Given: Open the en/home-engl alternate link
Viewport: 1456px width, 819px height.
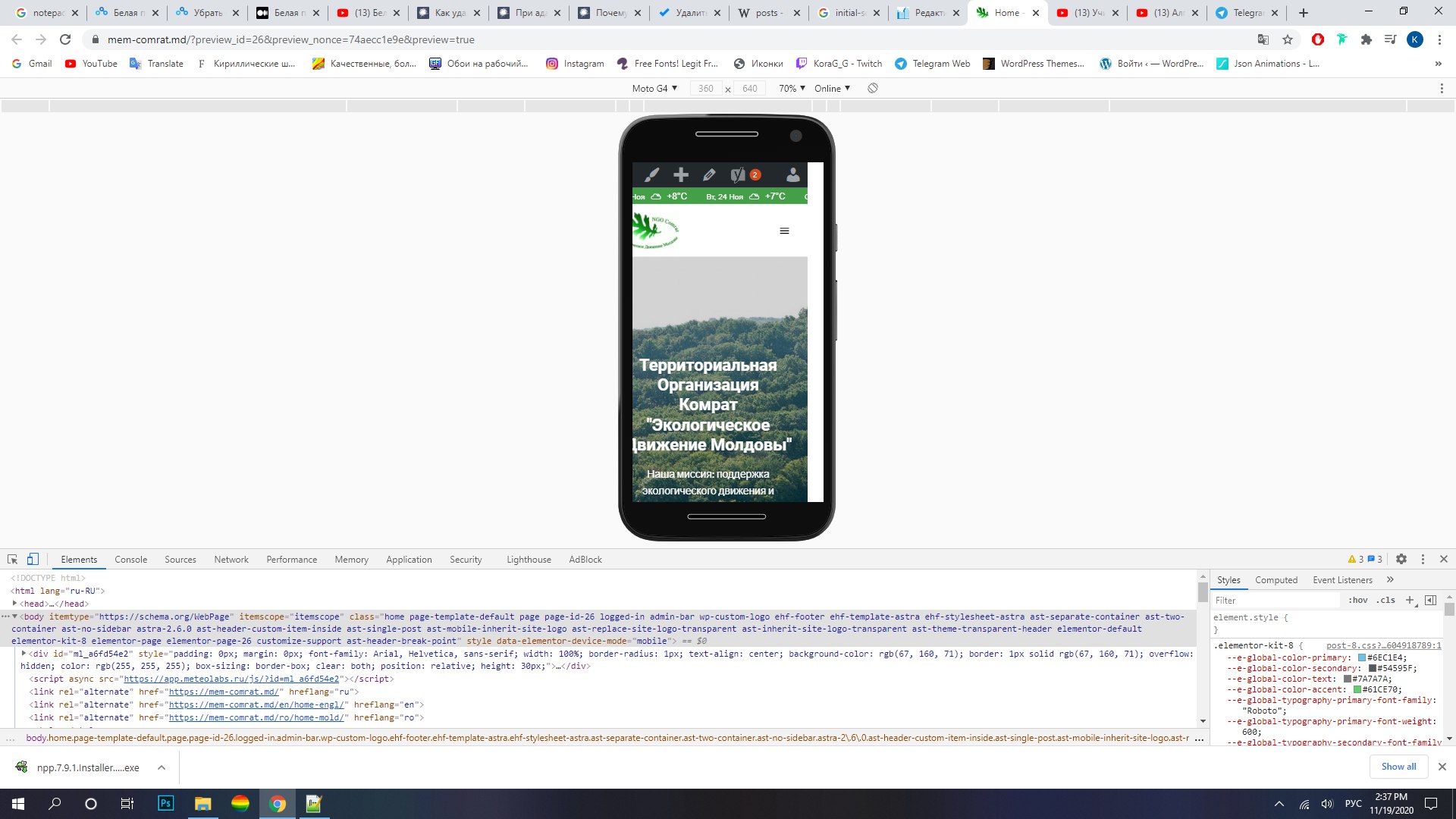Looking at the screenshot, I should pos(256,704).
